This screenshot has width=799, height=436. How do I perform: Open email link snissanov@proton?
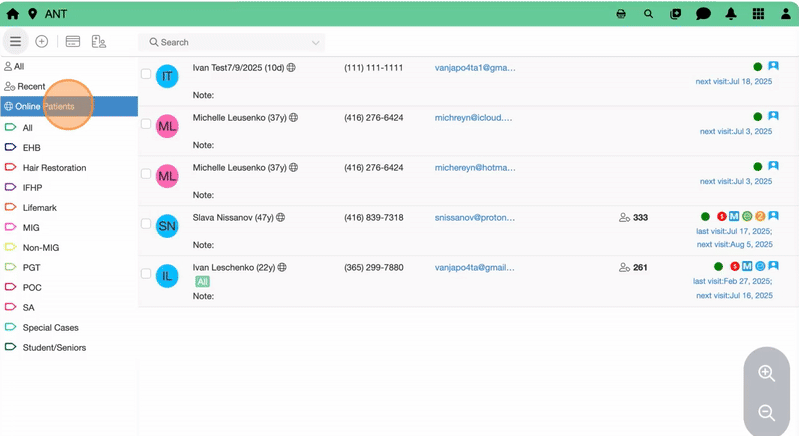[x=475, y=218]
